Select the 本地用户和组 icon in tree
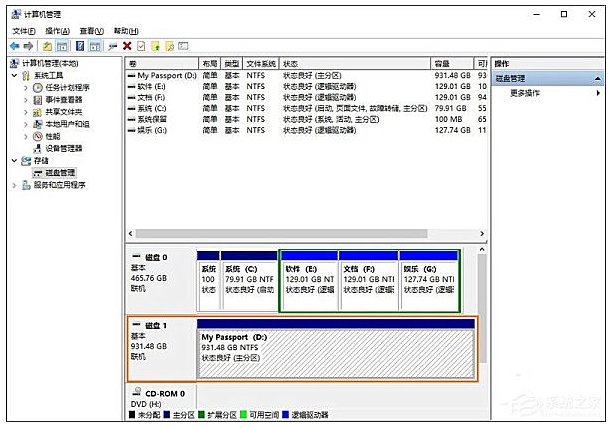 tap(37, 124)
